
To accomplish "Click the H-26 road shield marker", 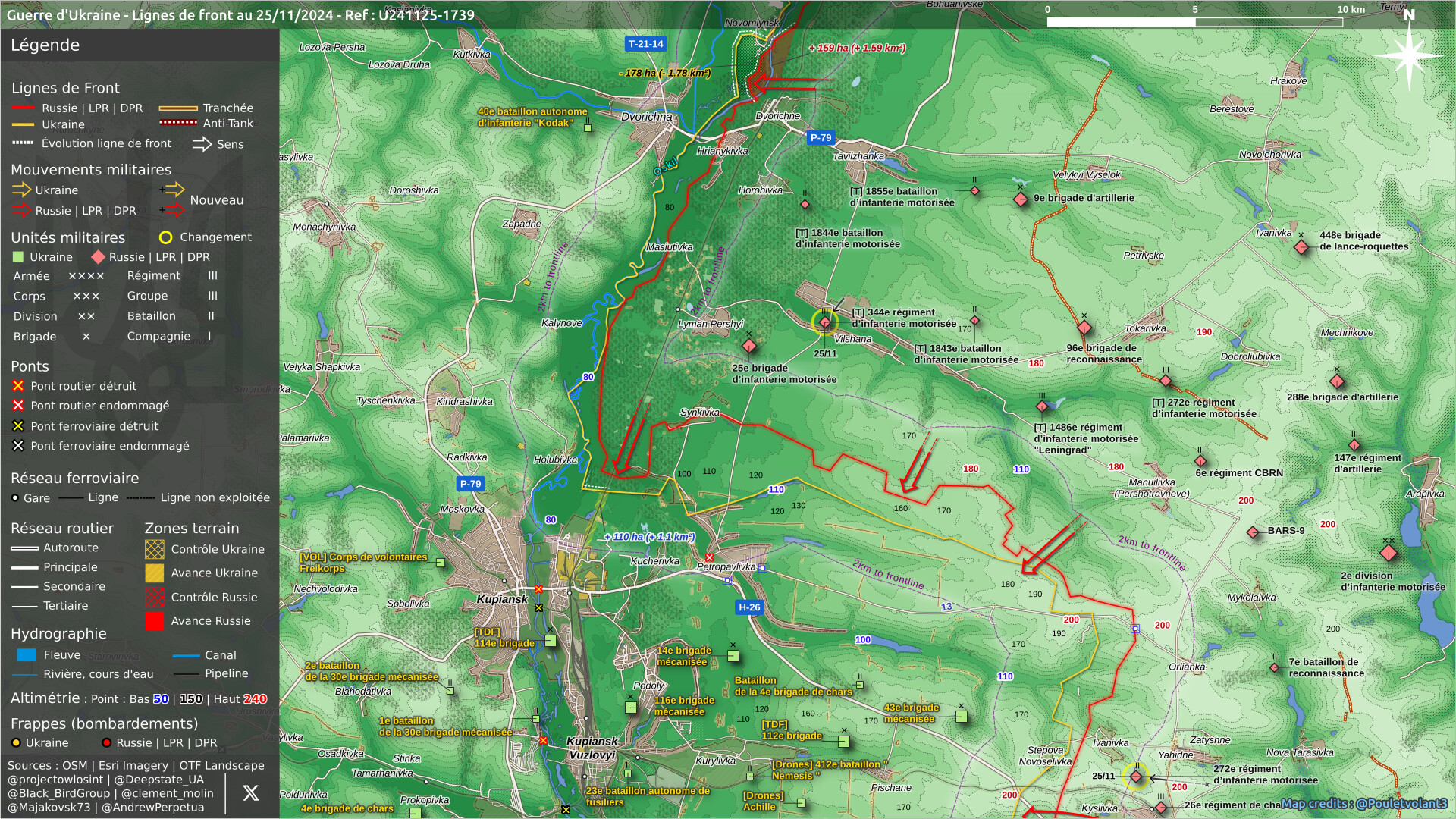I will [749, 607].
